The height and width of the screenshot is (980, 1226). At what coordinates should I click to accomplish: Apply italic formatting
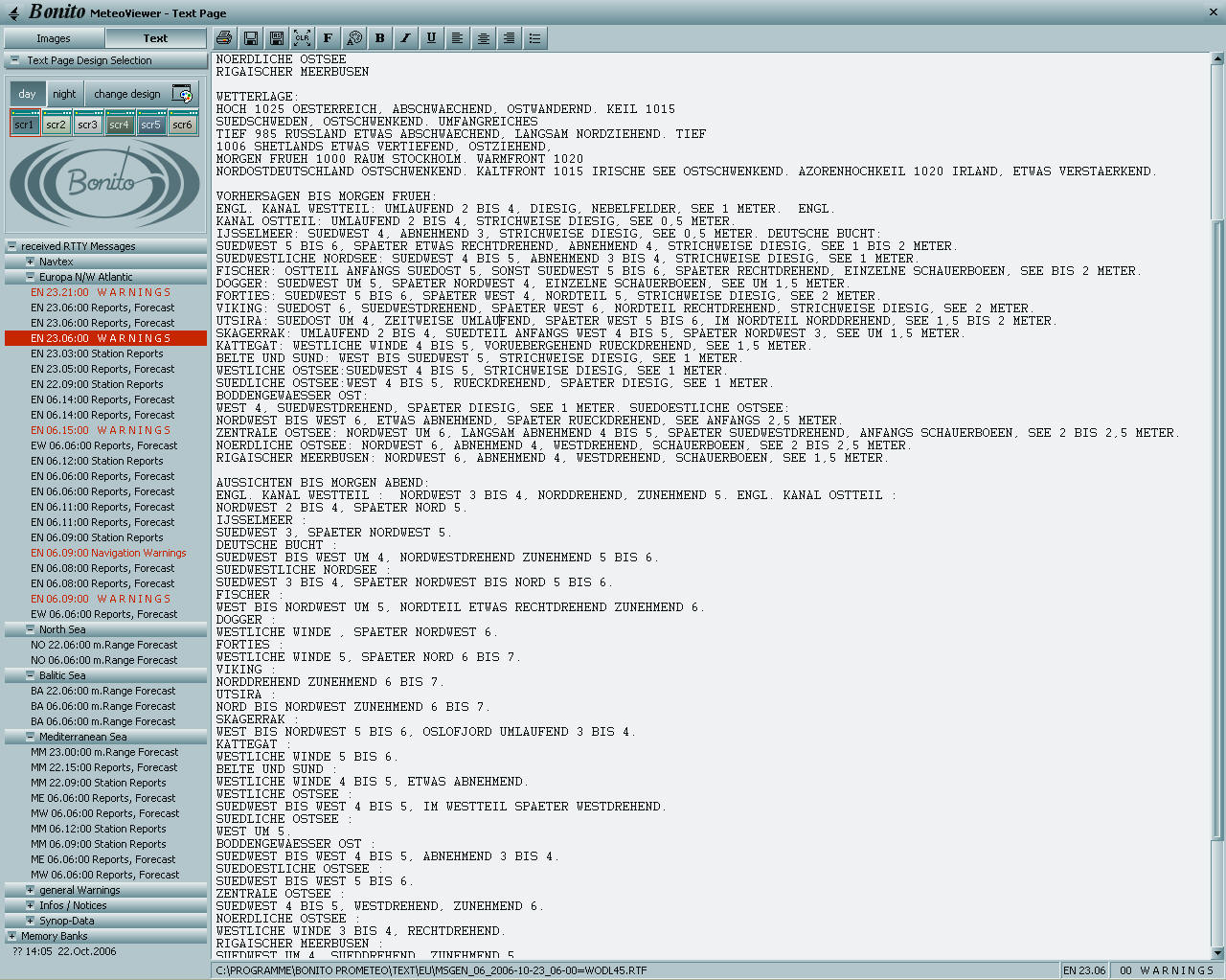[x=406, y=38]
